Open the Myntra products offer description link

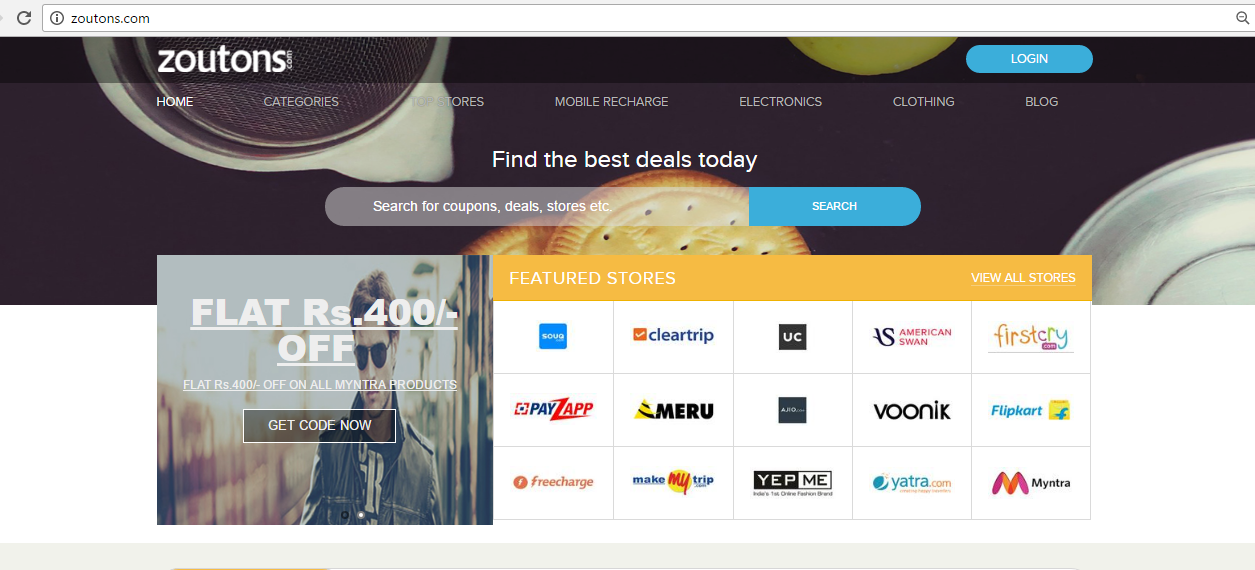pos(320,384)
